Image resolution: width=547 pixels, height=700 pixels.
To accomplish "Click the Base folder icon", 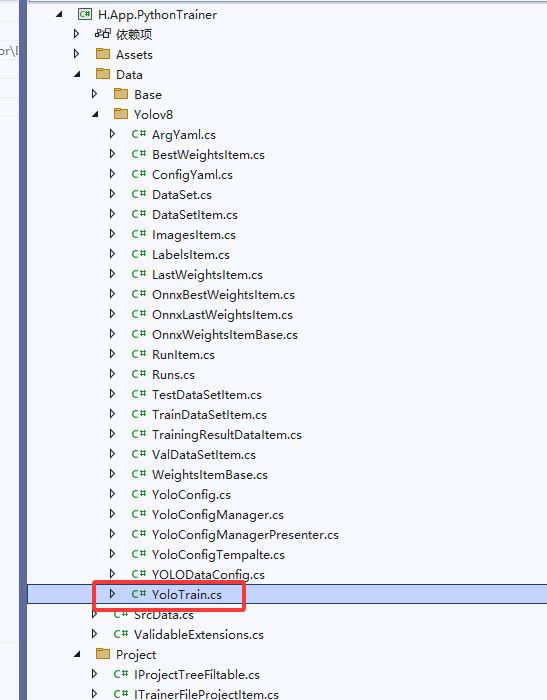I will 121,94.
